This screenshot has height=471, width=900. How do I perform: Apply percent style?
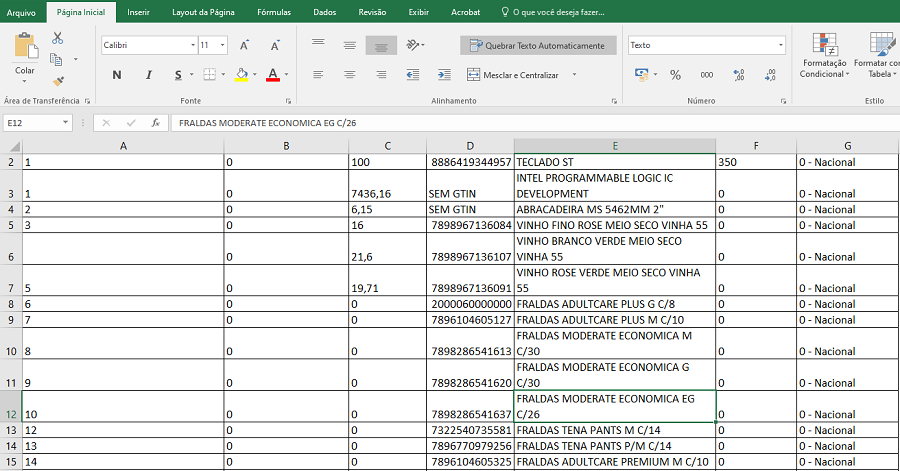pos(675,75)
